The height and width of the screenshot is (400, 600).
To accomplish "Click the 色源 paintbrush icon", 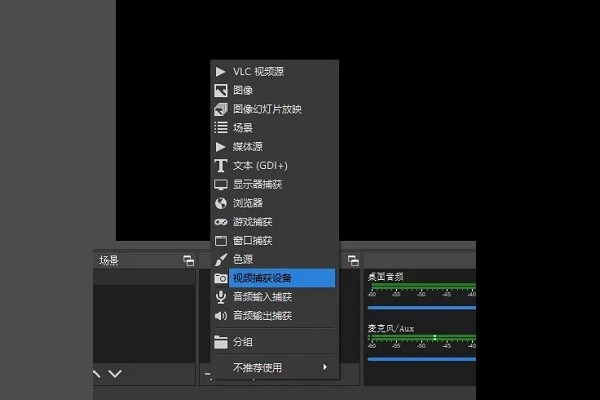I will [x=221, y=260].
